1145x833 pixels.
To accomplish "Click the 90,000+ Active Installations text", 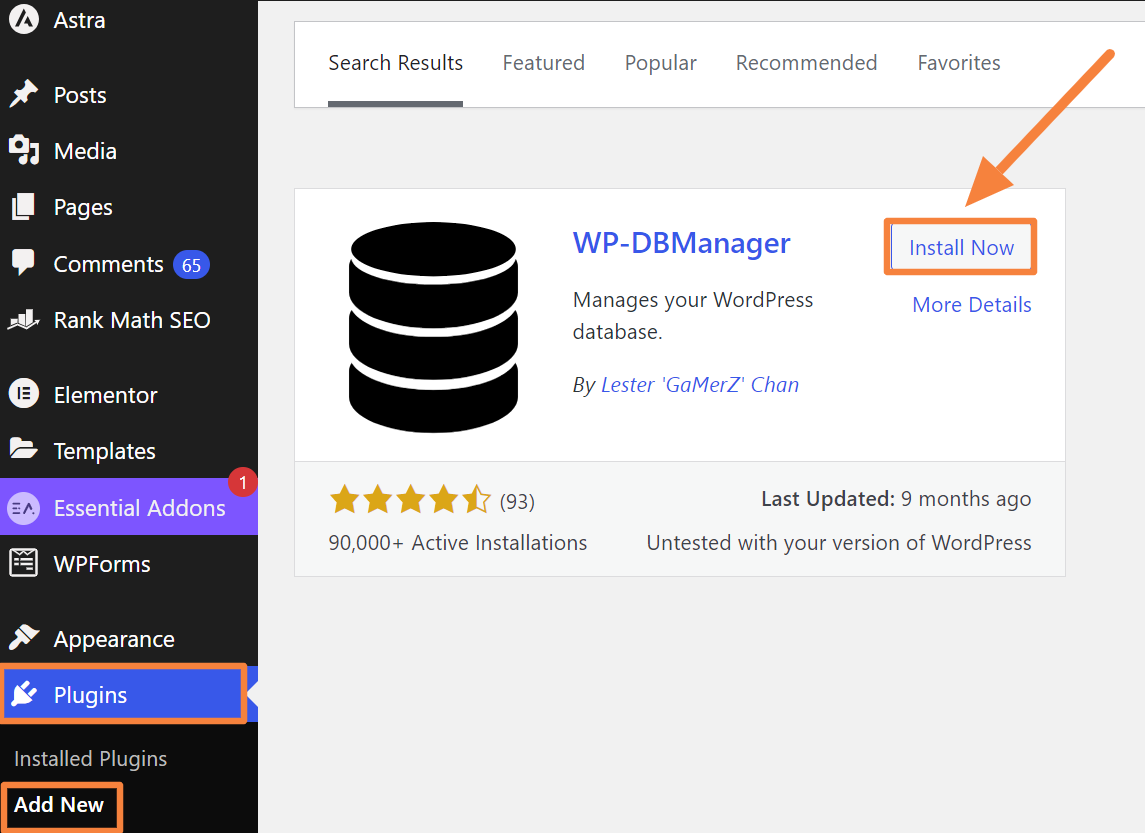I will click(458, 542).
